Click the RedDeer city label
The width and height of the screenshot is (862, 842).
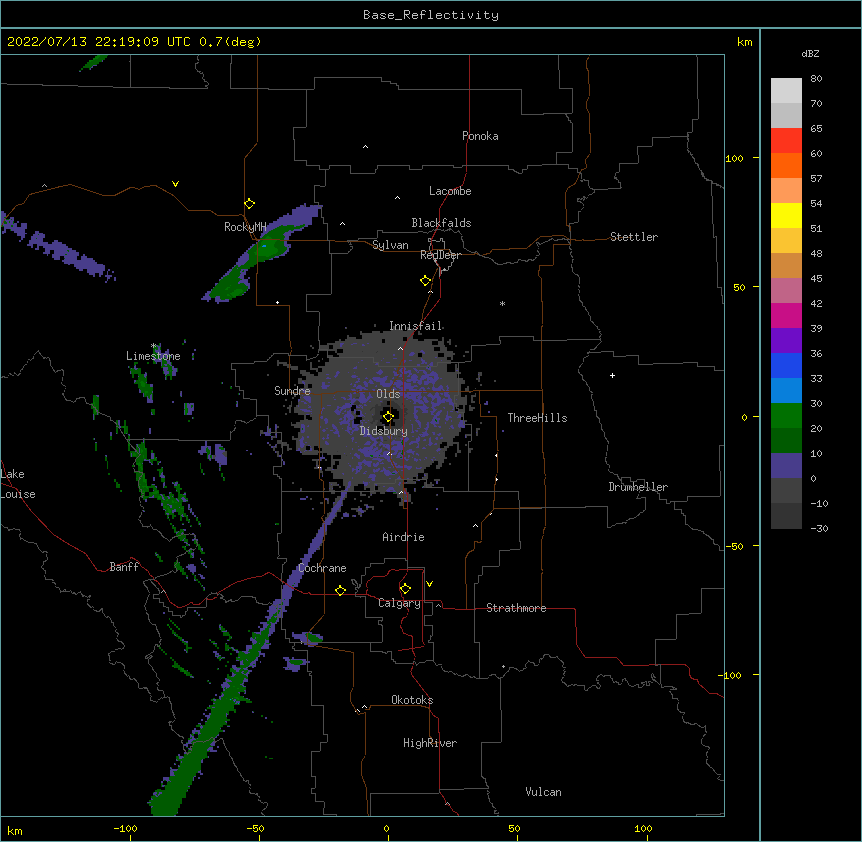tap(440, 255)
